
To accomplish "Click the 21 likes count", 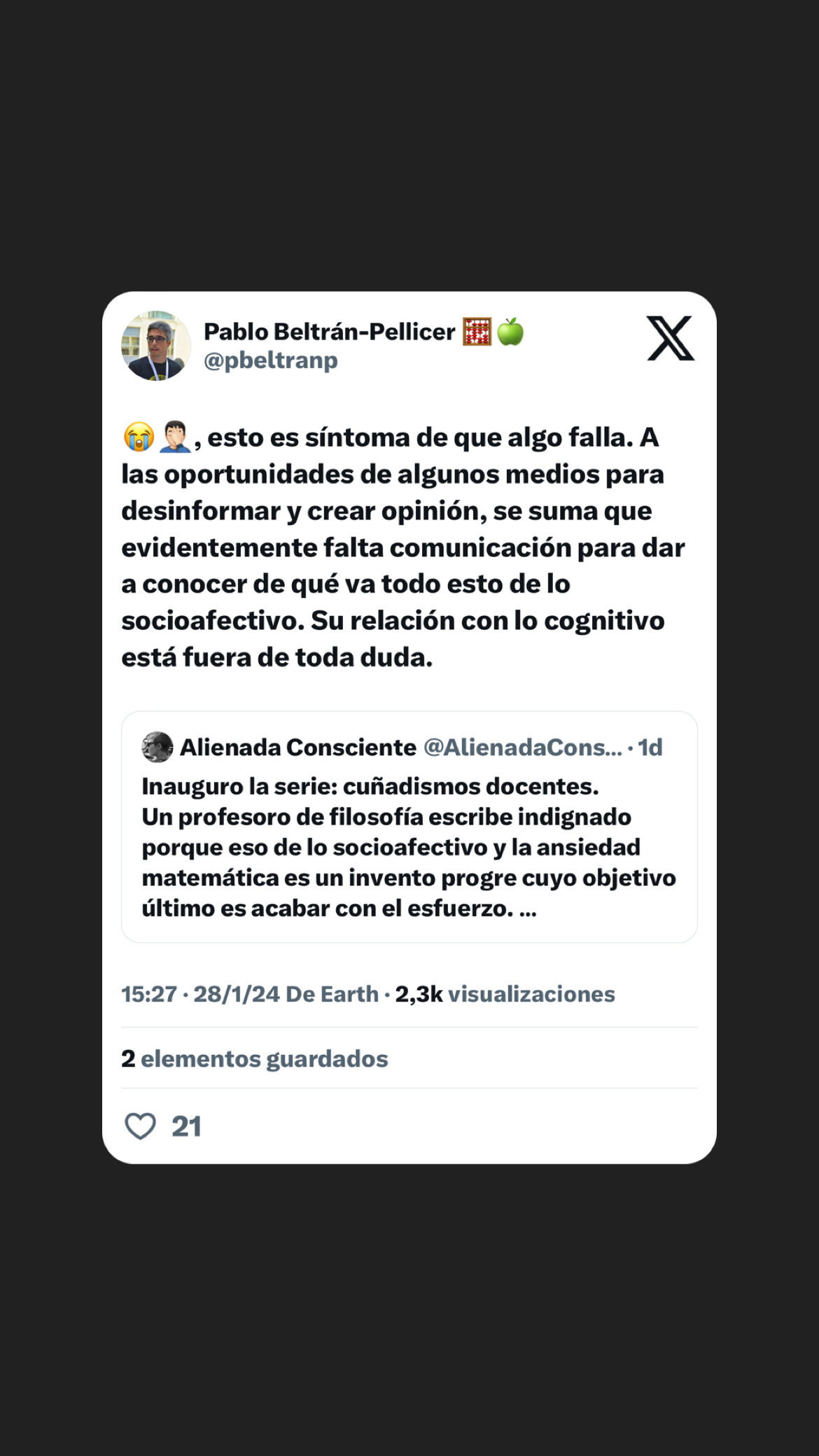I will 186,1127.
